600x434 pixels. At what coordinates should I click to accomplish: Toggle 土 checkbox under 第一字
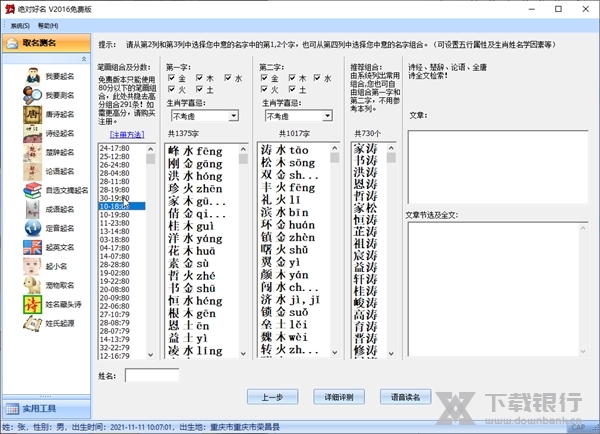[199, 89]
